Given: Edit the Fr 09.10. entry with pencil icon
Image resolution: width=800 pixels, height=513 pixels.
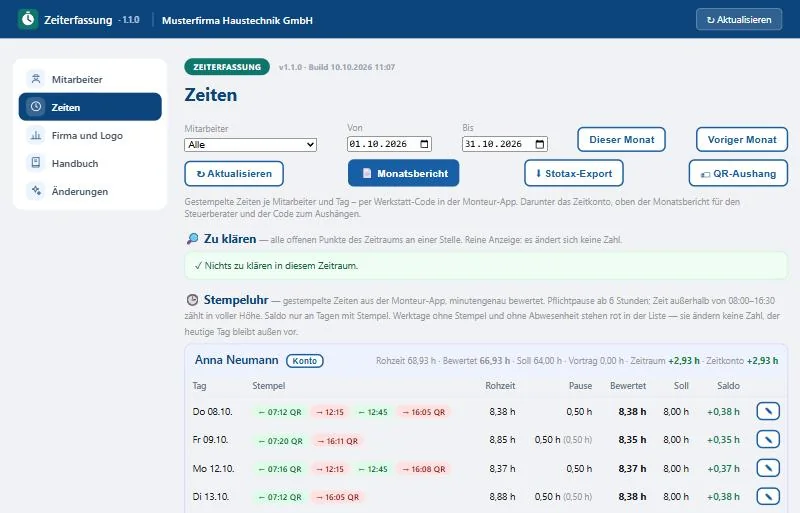Looking at the screenshot, I should (x=768, y=439).
